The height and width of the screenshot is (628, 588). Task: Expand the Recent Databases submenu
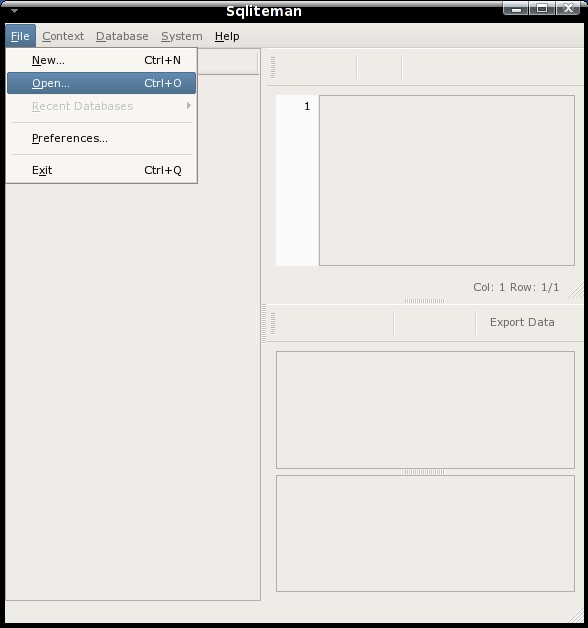click(x=102, y=106)
